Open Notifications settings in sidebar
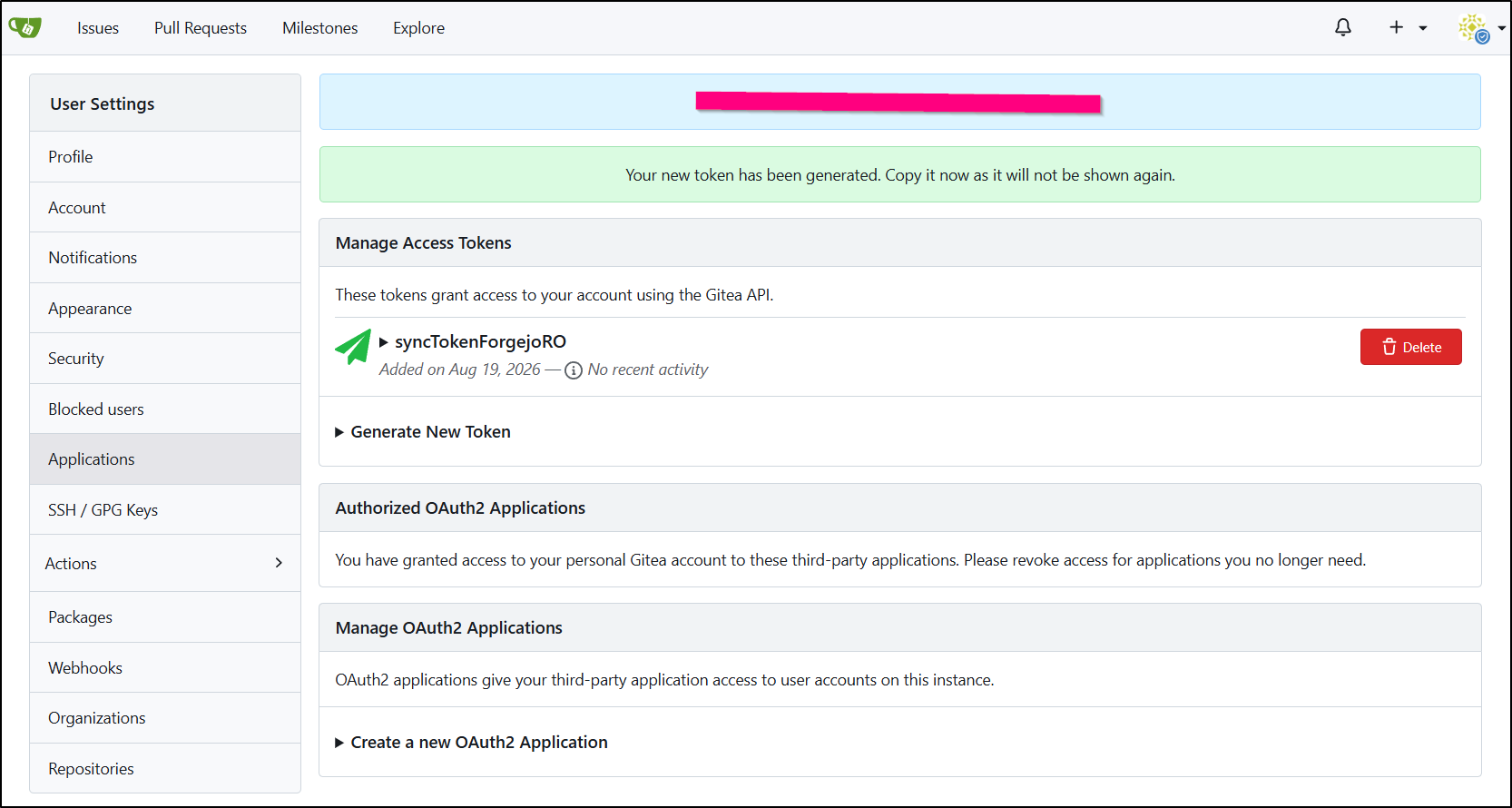This screenshot has width=1512, height=808. [165, 258]
